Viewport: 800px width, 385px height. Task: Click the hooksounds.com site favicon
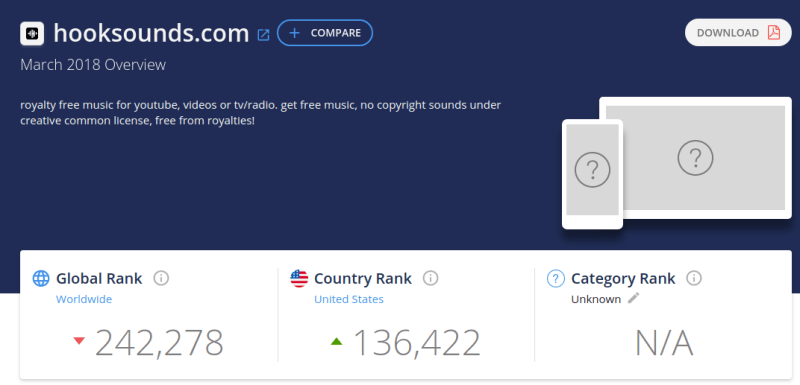(32, 33)
